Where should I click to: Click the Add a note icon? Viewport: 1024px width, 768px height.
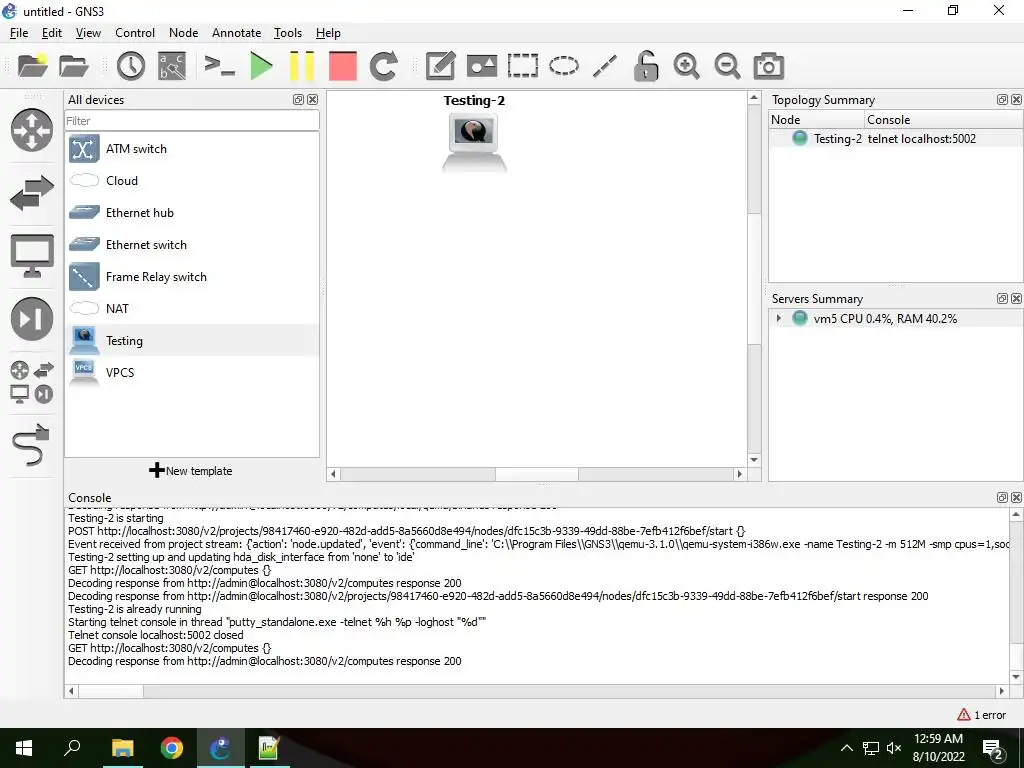click(440, 66)
